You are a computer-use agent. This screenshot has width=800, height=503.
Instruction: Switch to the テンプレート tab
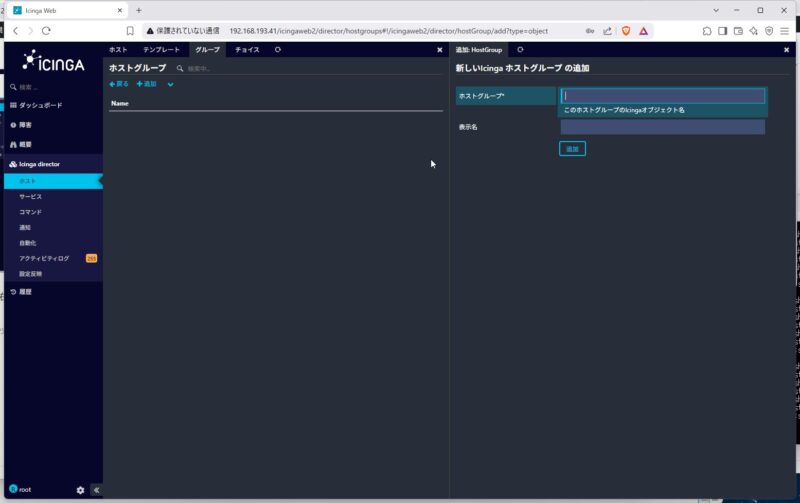161,49
